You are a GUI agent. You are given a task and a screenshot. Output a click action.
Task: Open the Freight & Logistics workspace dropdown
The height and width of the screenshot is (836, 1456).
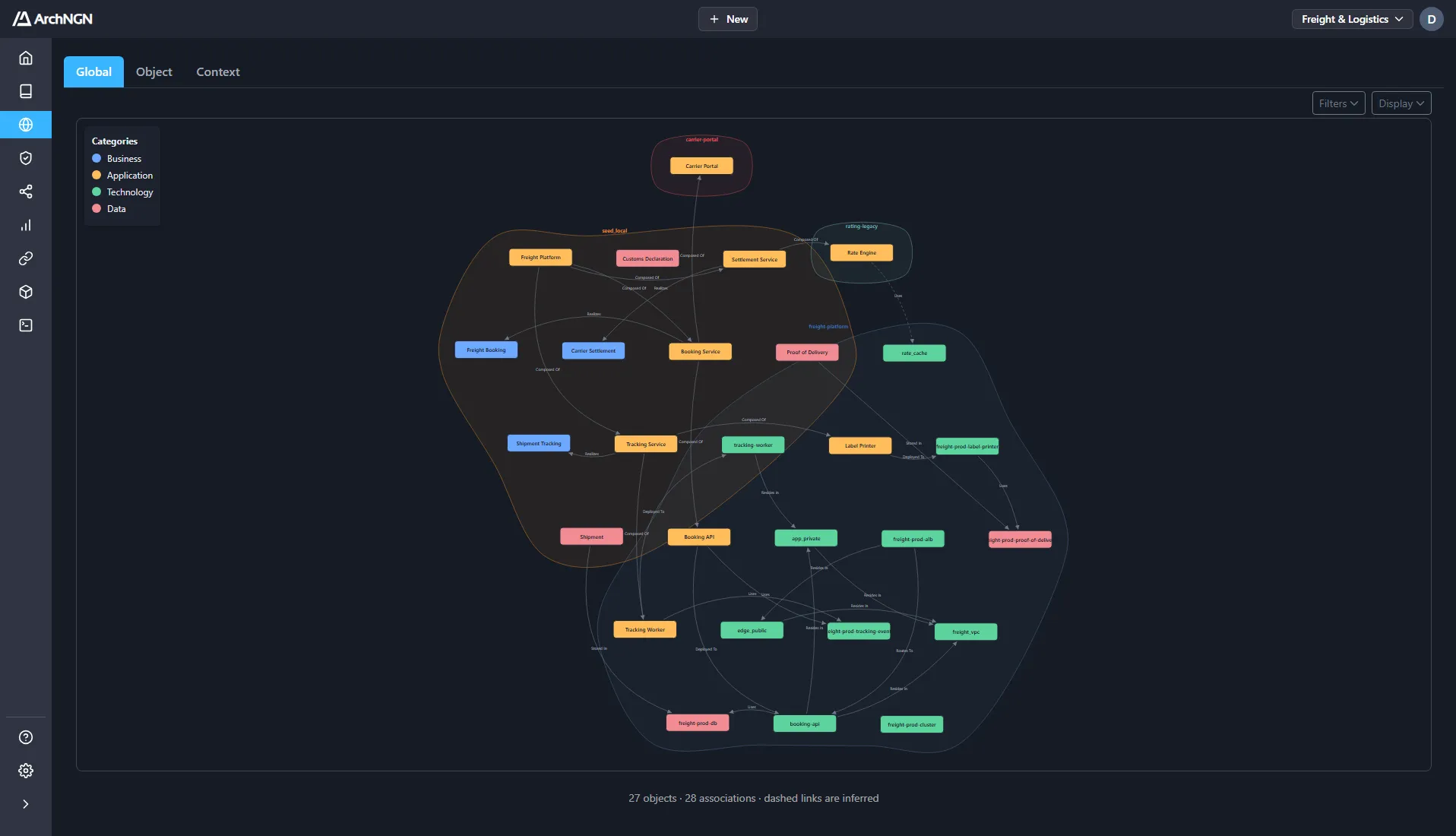(1353, 19)
